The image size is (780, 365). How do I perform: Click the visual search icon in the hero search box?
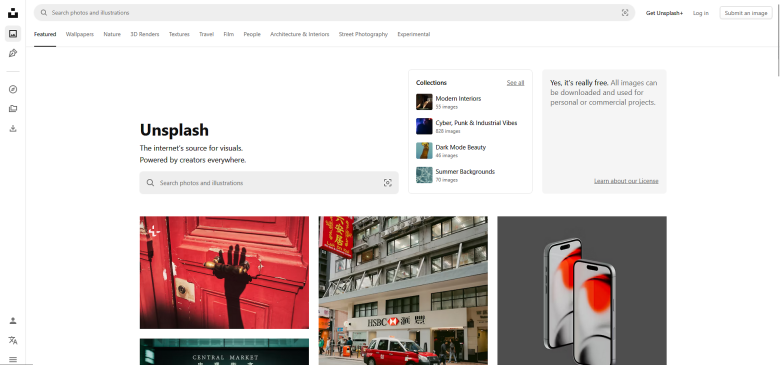pos(388,183)
